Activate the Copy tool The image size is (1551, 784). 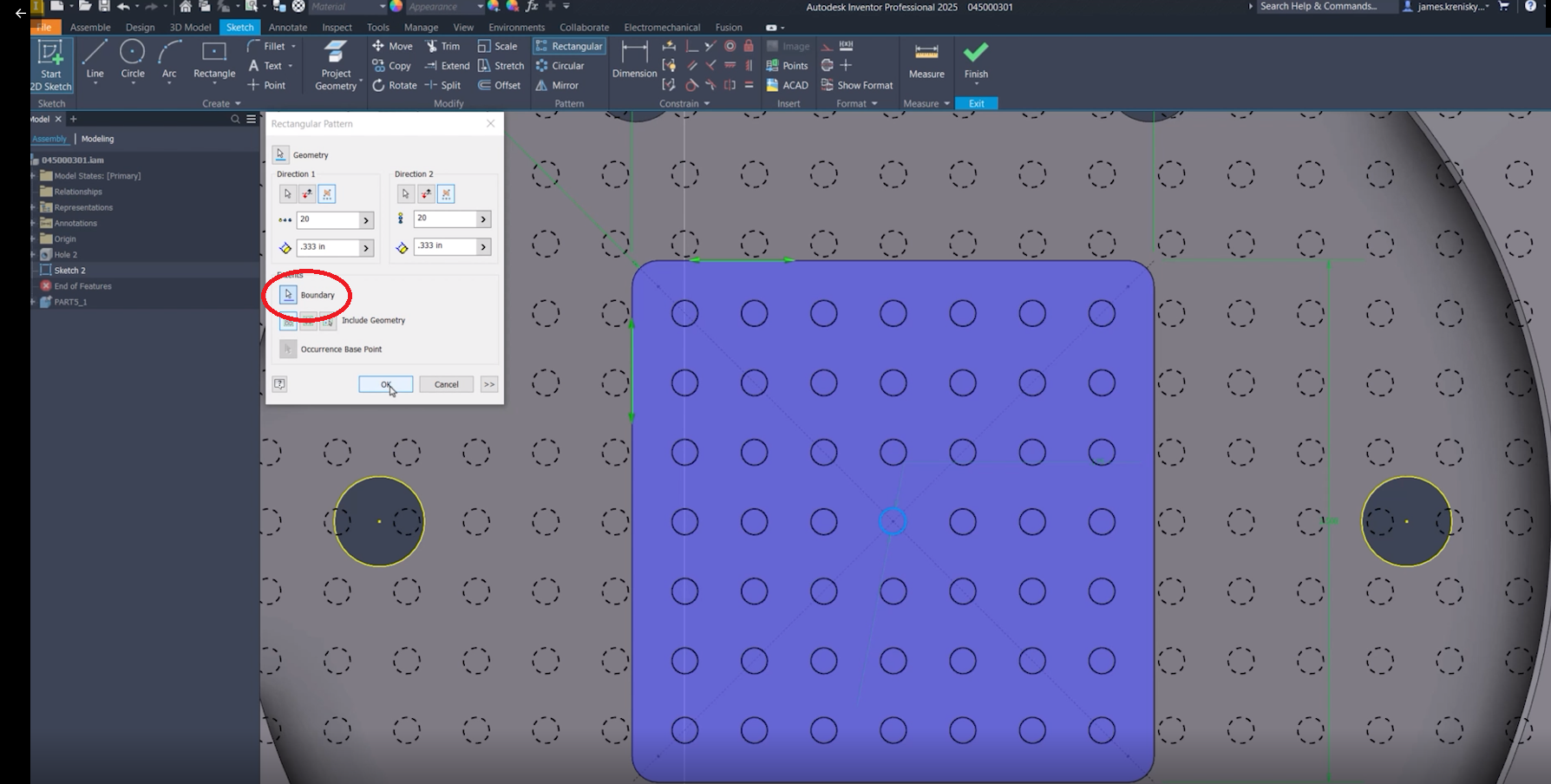pyautogui.click(x=391, y=66)
